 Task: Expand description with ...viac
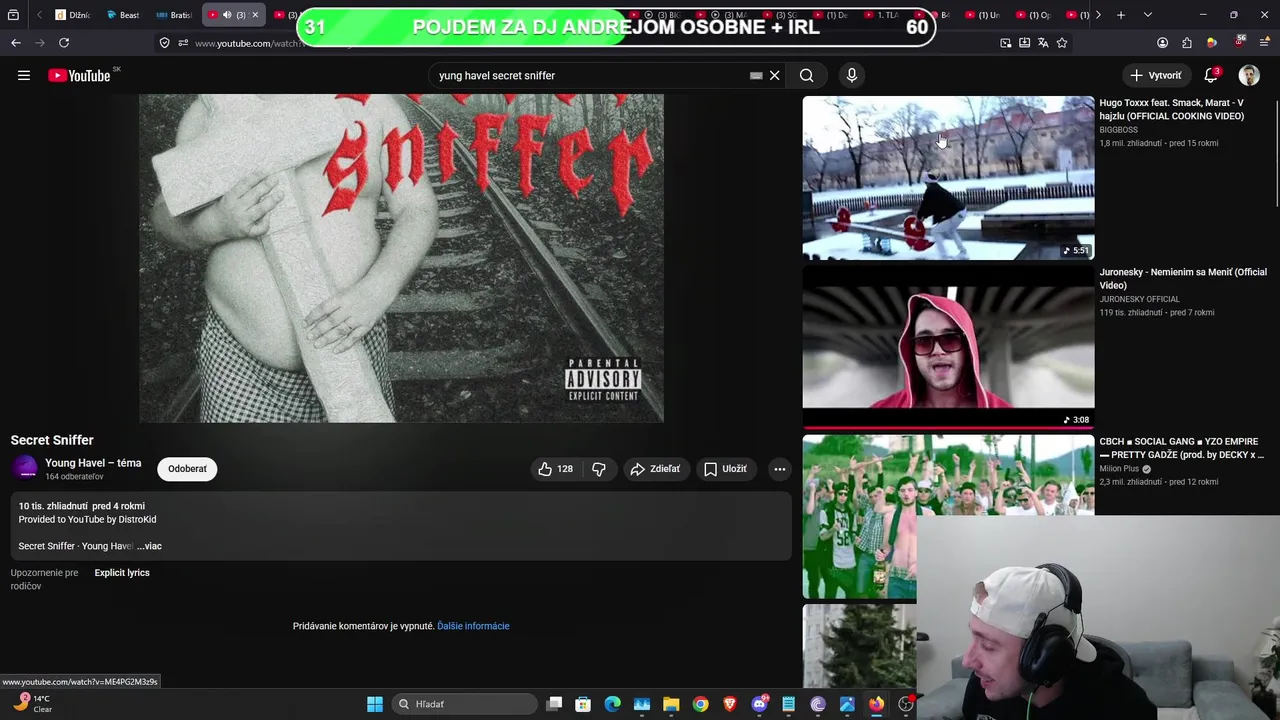pos(149,546)
